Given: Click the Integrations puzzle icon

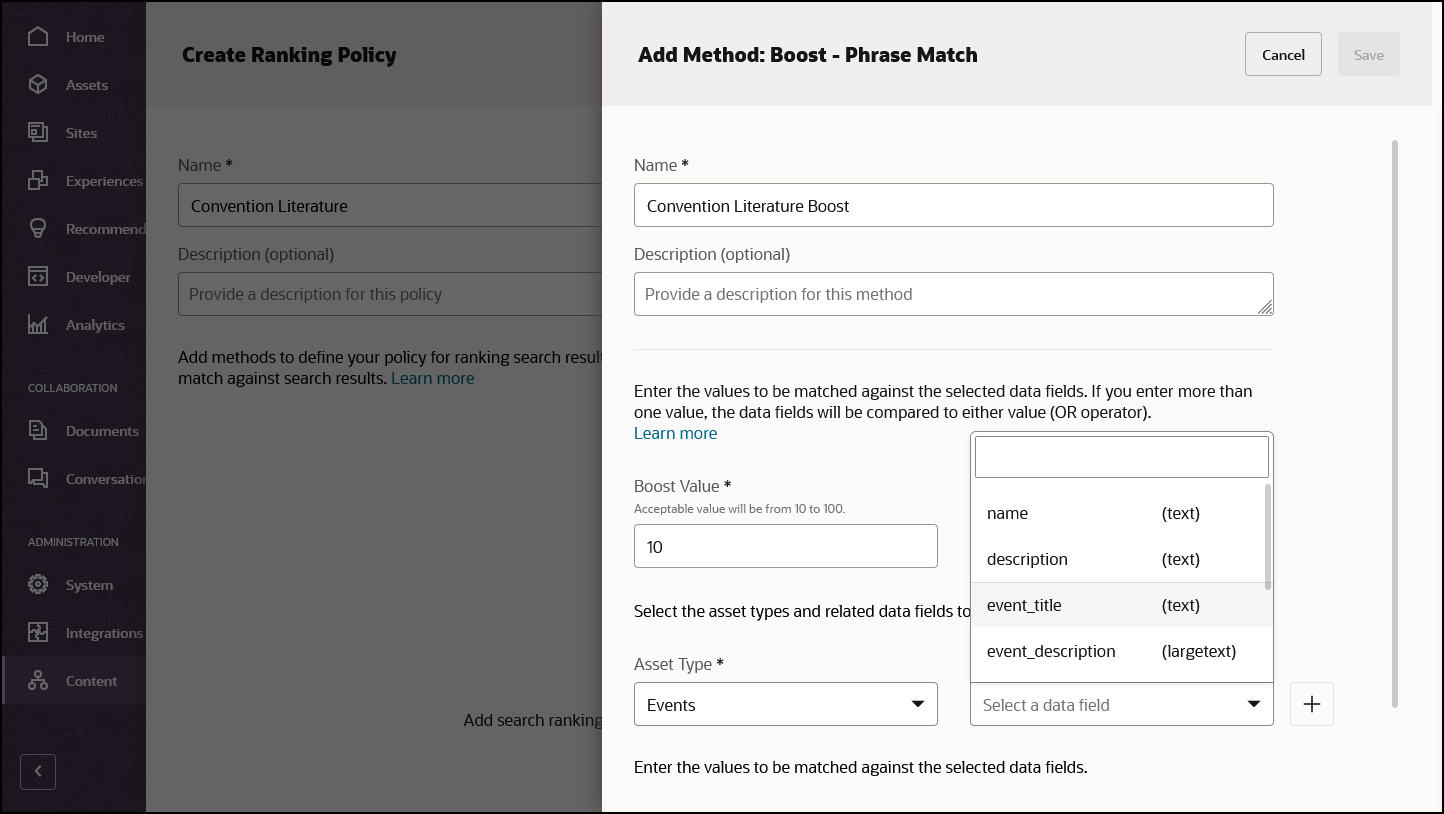Looking at the screenshot, I should (38, 633).
